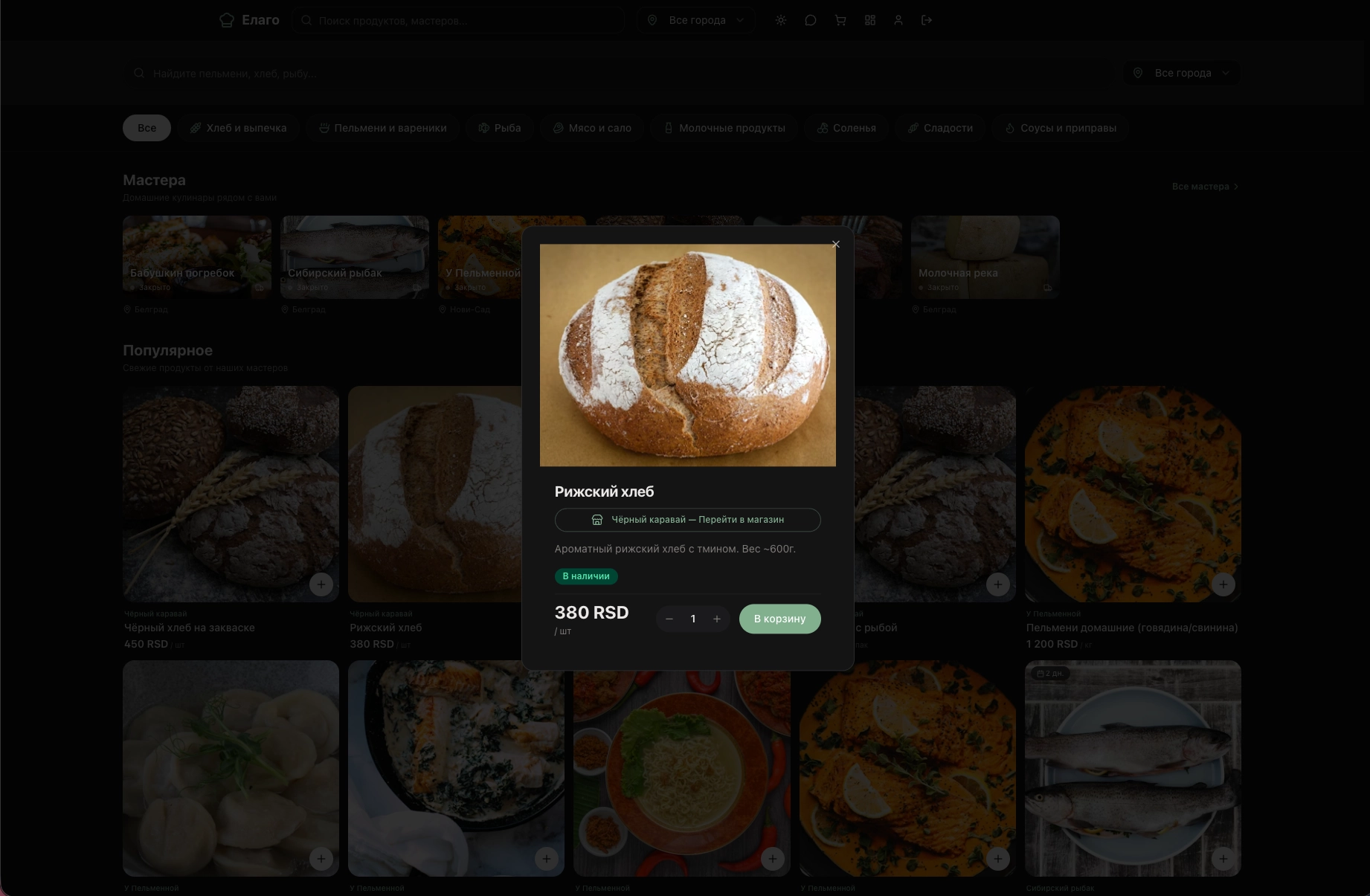The width and height of the screenshot is (1370, 896).
Task: Click the Рижский хлеб large product photo
Action: coord(688,355)
